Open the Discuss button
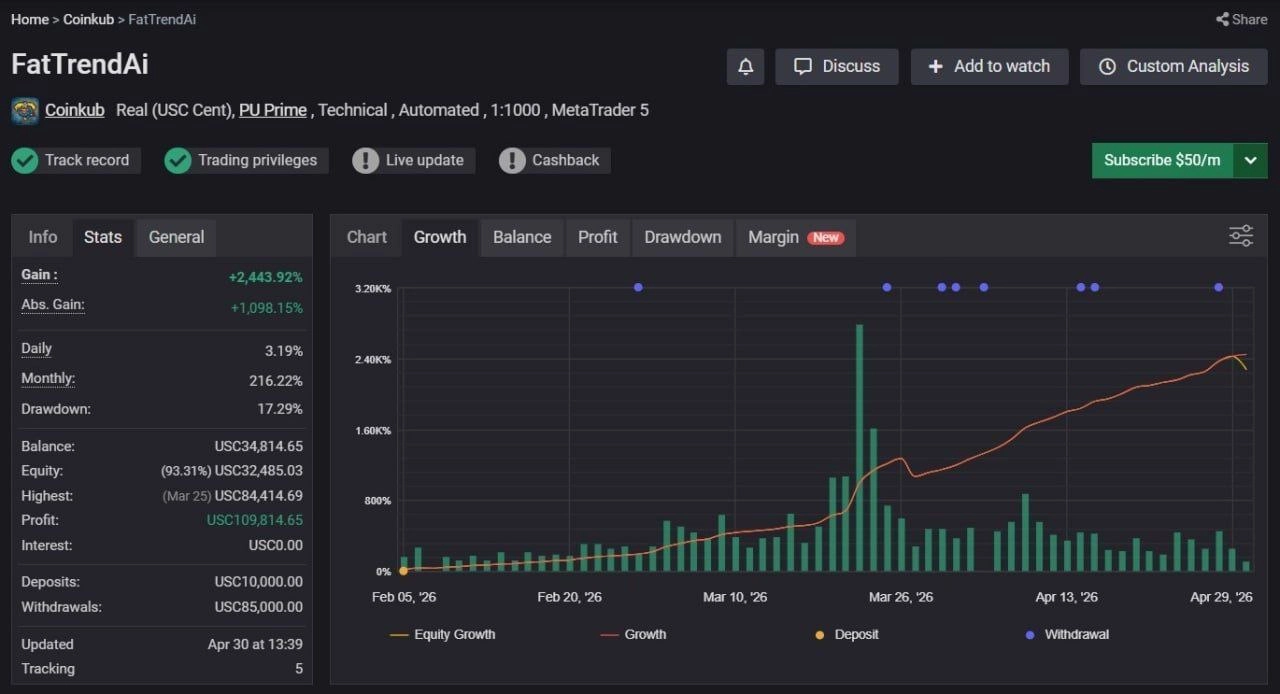The width and height of the screenshot is (1280, 694). coord(837,66)
